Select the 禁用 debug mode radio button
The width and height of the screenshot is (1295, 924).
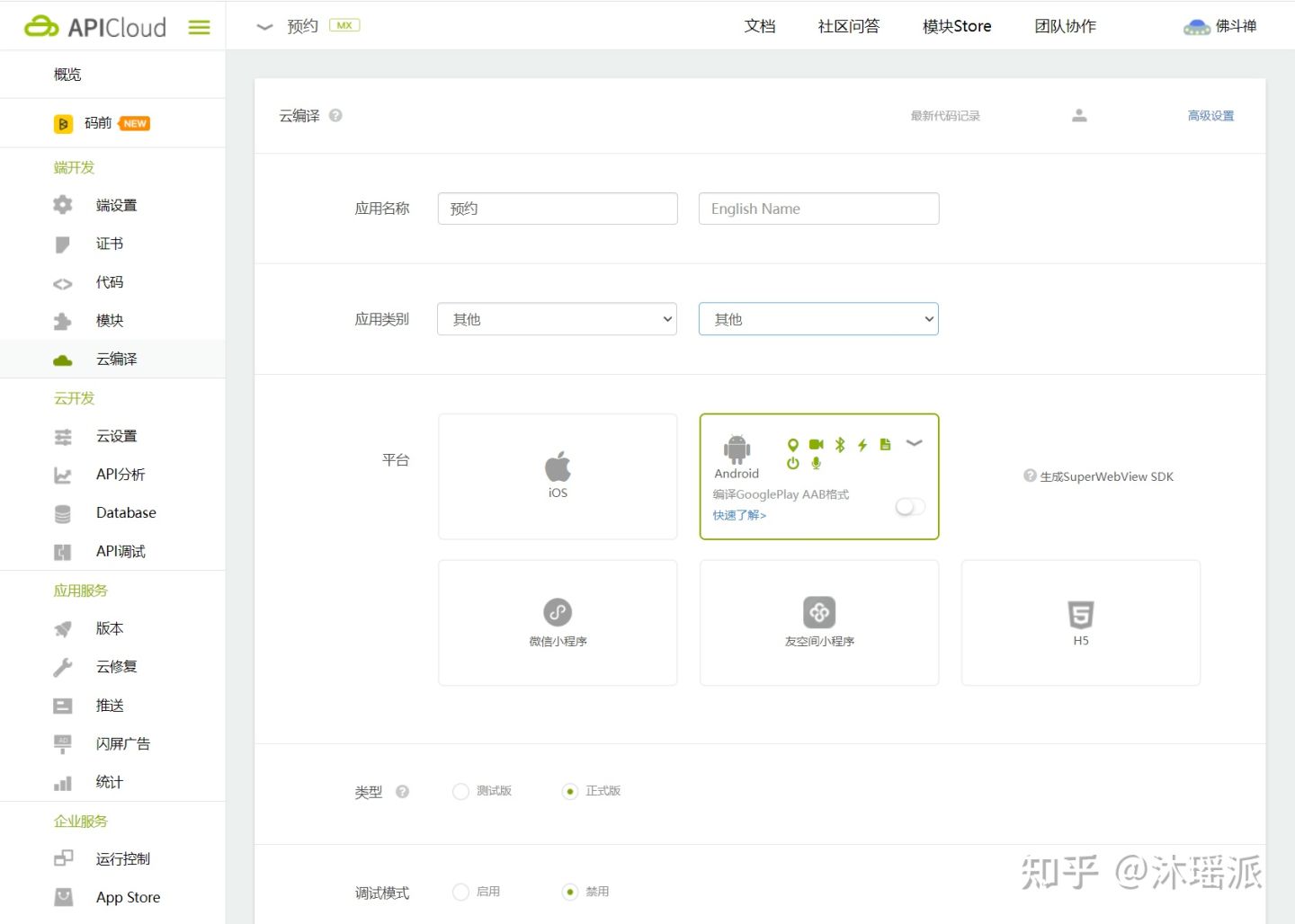[x=569, y=892]
